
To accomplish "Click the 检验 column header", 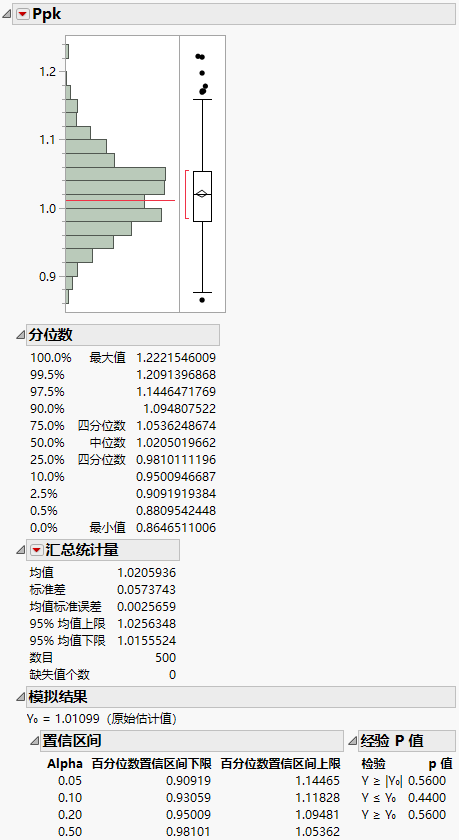I will click(373, 763).
